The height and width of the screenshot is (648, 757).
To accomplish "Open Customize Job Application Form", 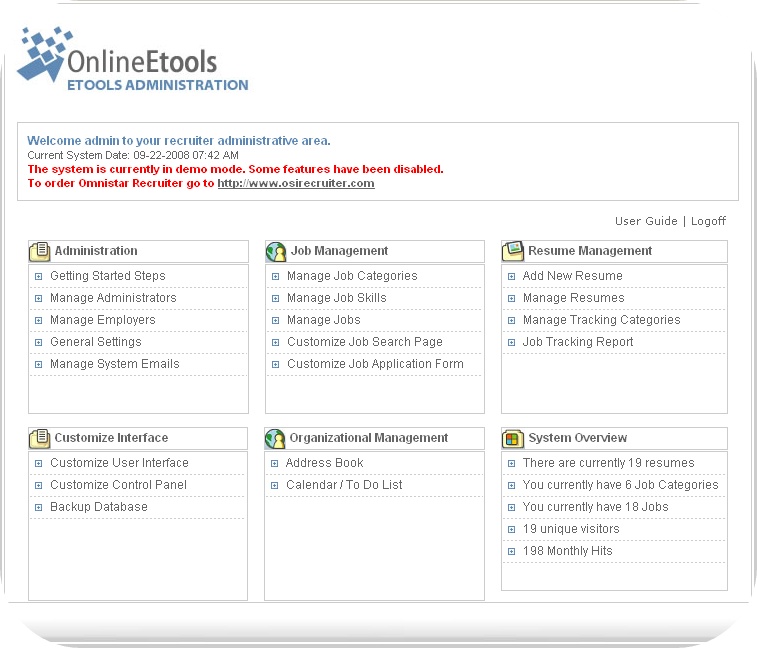I will (x=375, y=364).
